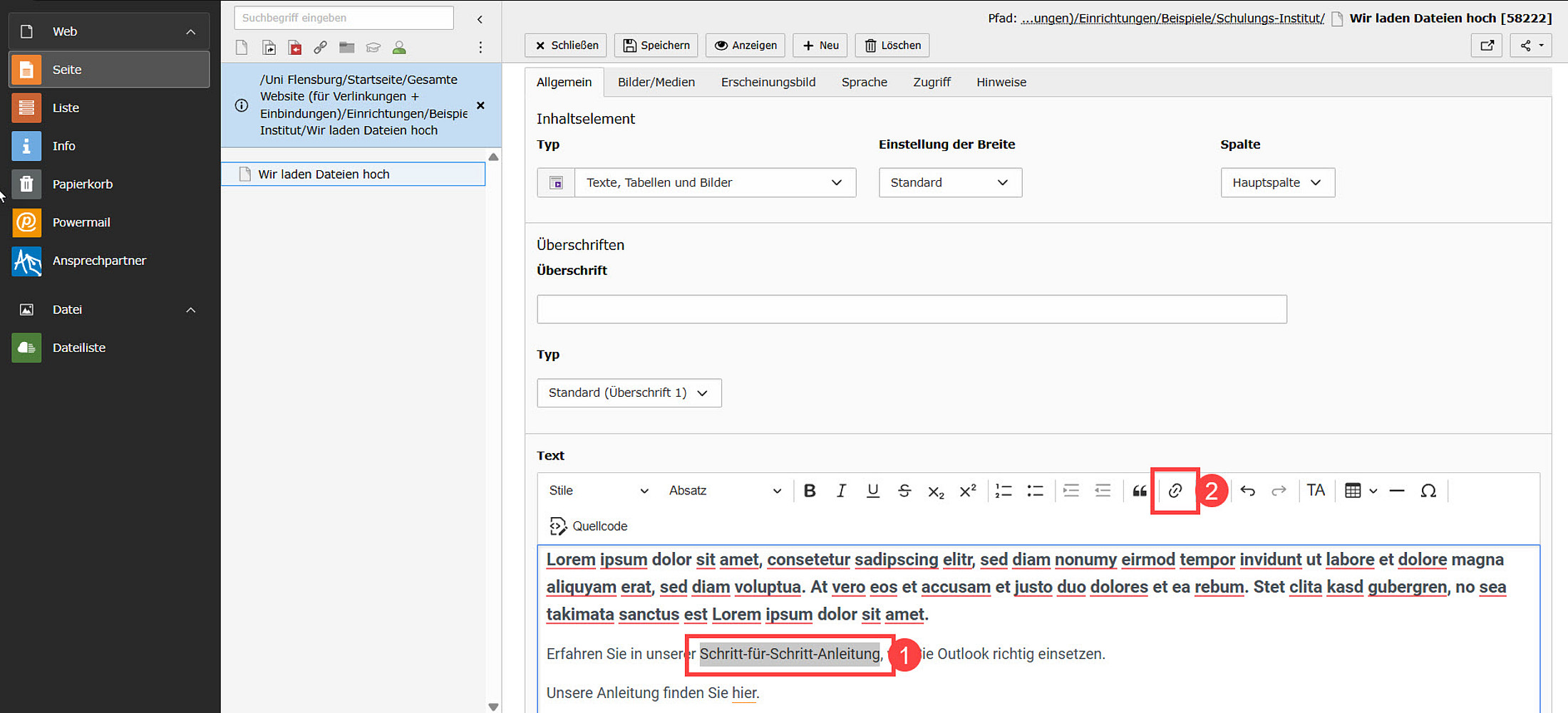
Task: Toggle Quellcode source view
Action: (589, 526)
